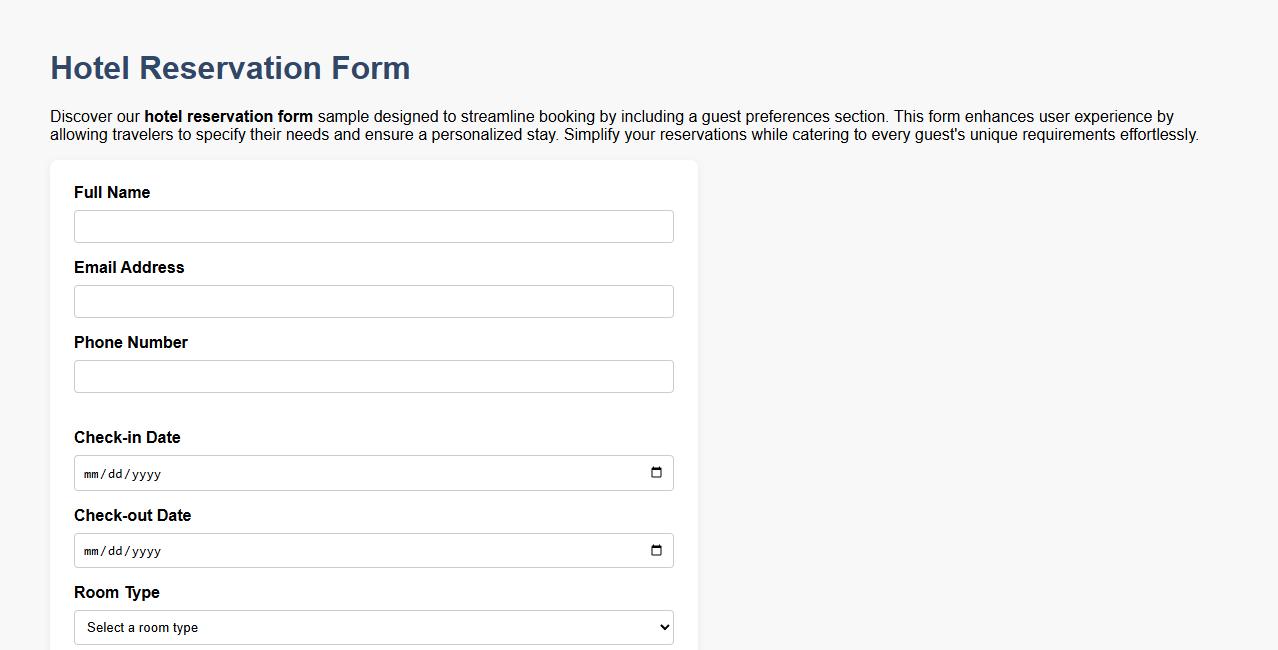Open the Check-out Date calendar picker icon
The image size is (1278, 650).
coord(658,550)
